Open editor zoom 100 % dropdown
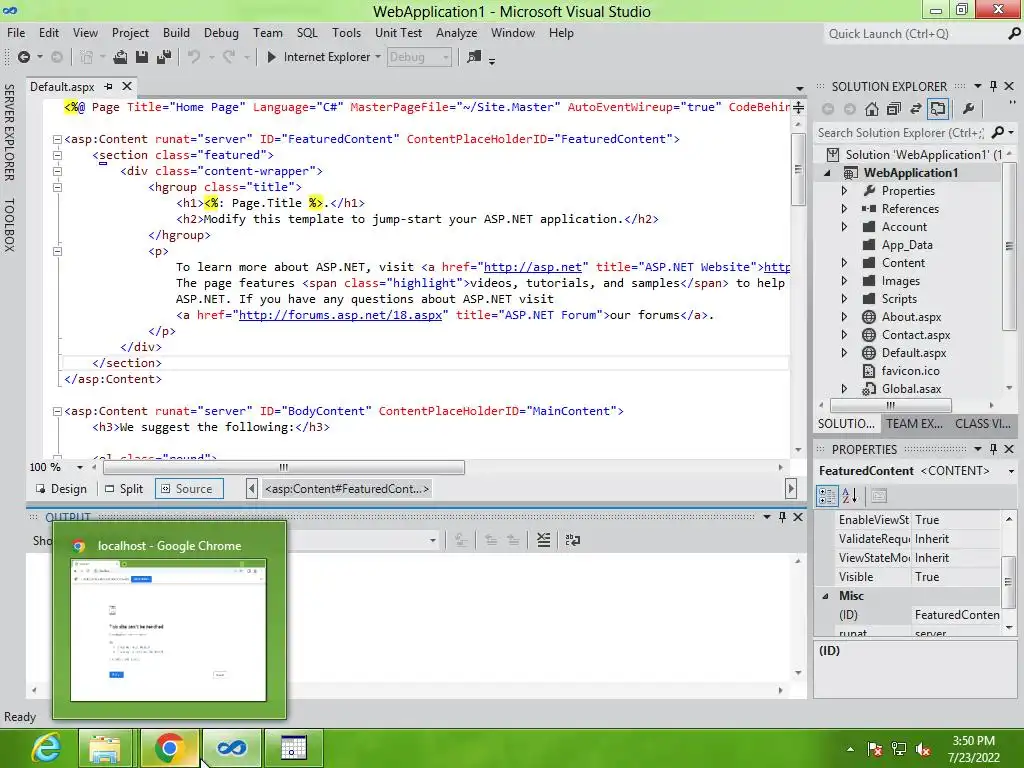 pyautogui.click(x=80, y=468)
